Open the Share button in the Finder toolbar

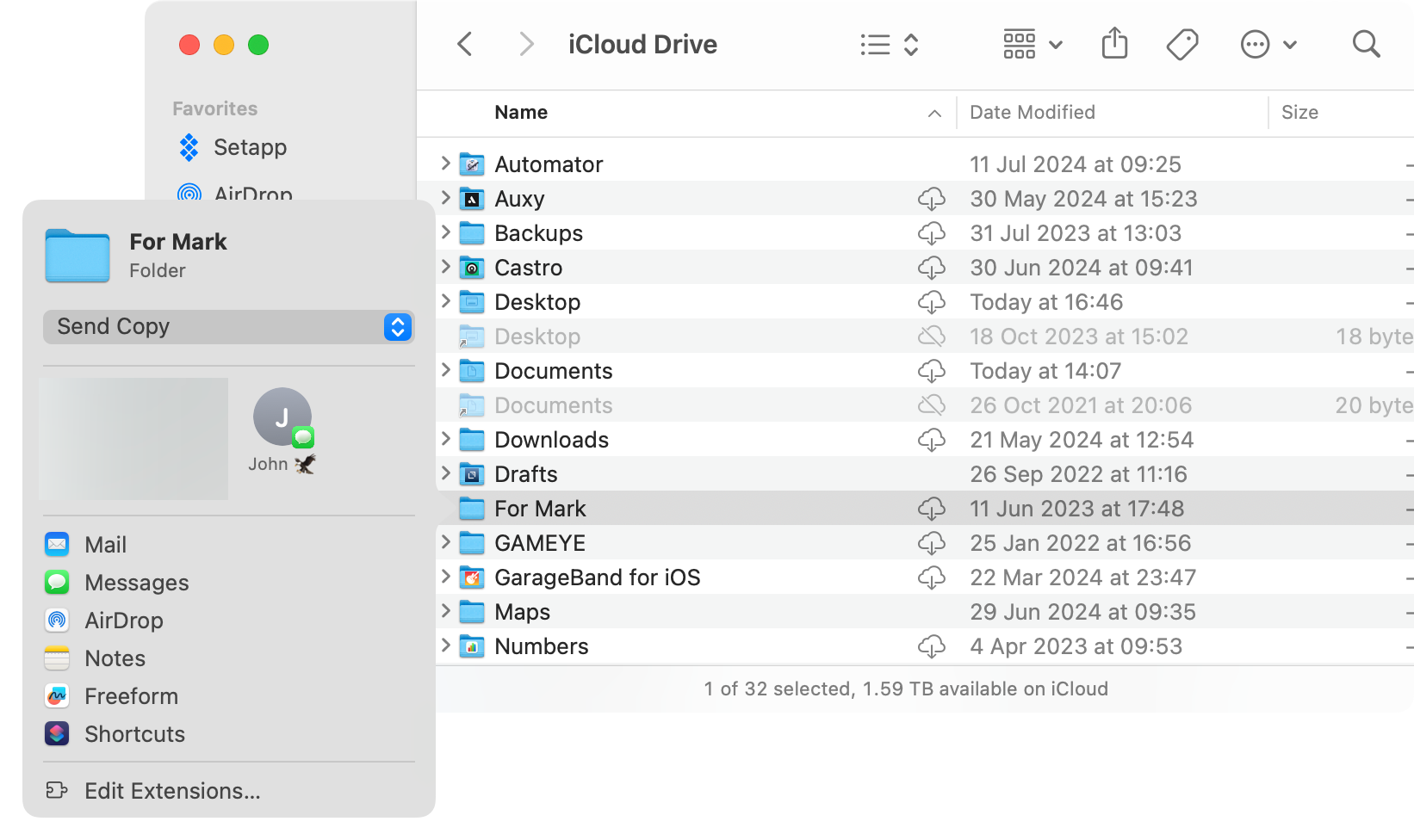[x=1114, y=43]
